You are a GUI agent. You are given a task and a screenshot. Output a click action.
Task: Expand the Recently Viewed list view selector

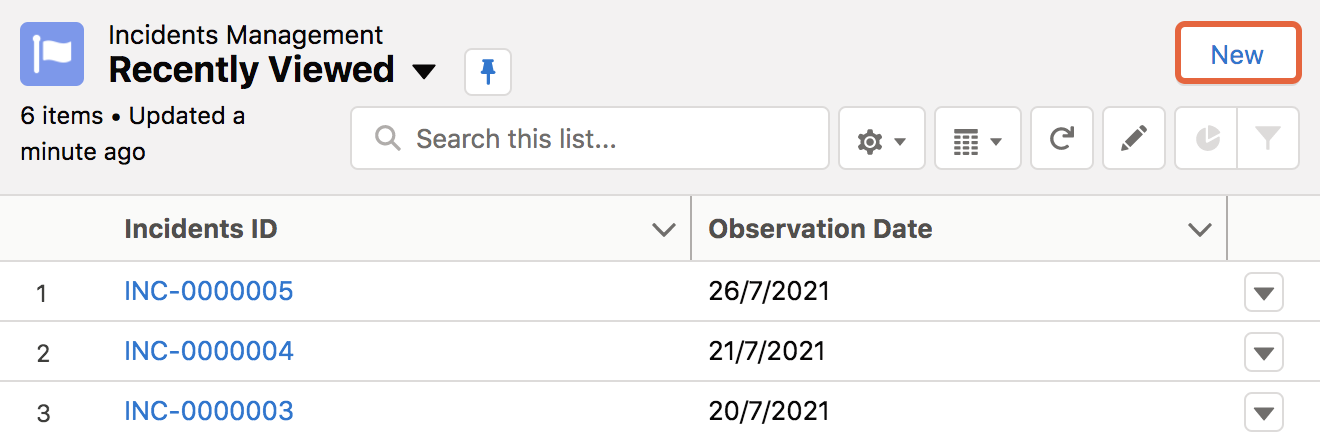pyautogui.click(x=424, y=71)
